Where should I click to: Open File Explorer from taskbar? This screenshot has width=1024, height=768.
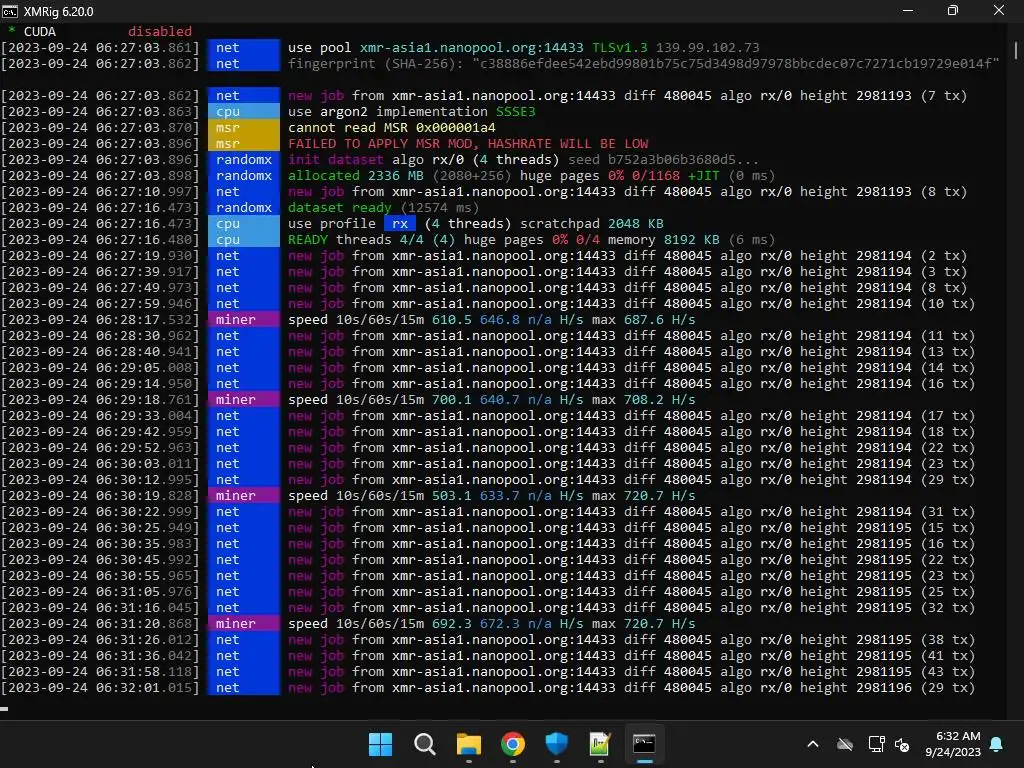(x=469, y=744)
